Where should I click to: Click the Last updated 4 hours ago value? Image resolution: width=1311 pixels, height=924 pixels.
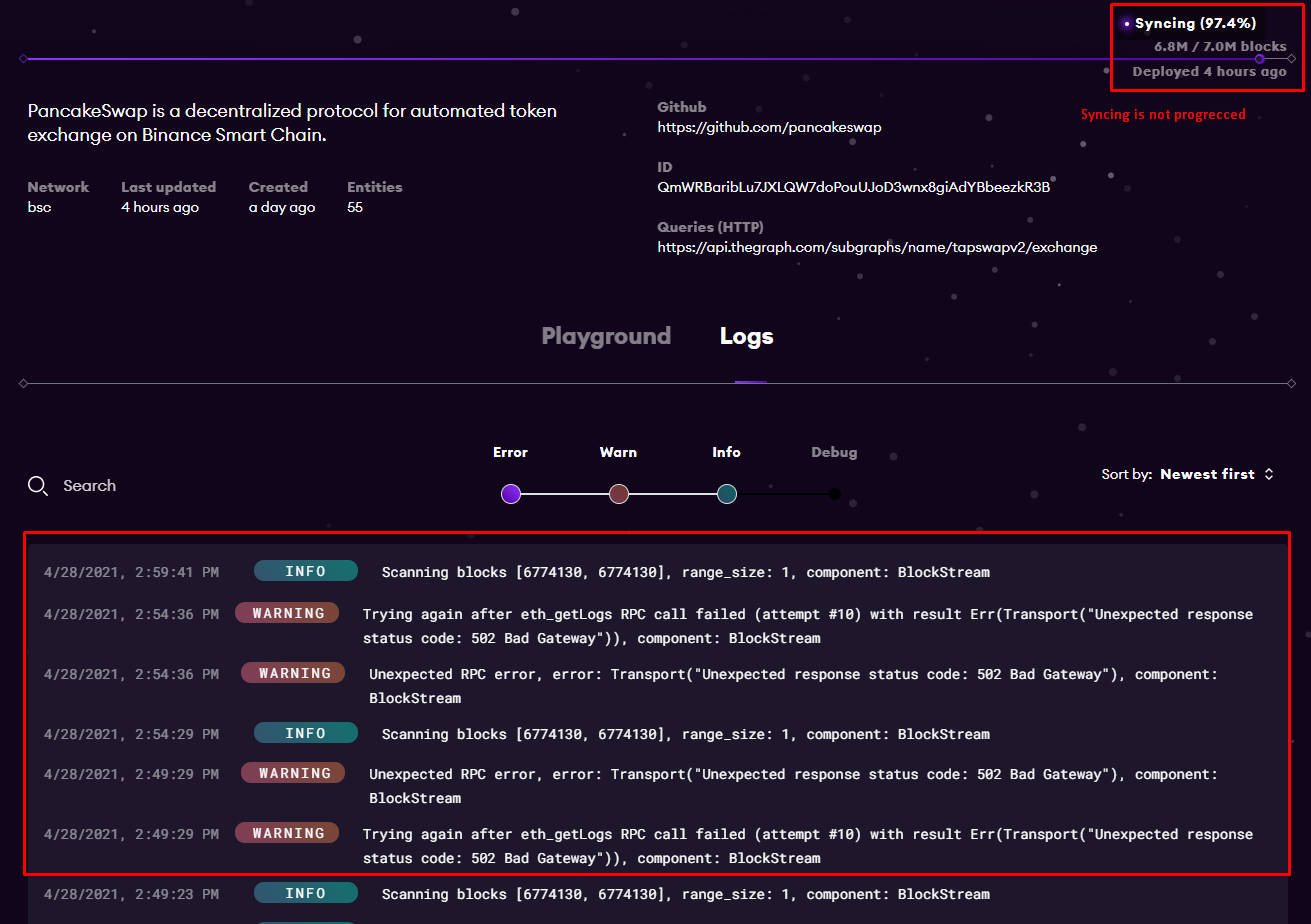coord(160,207)
